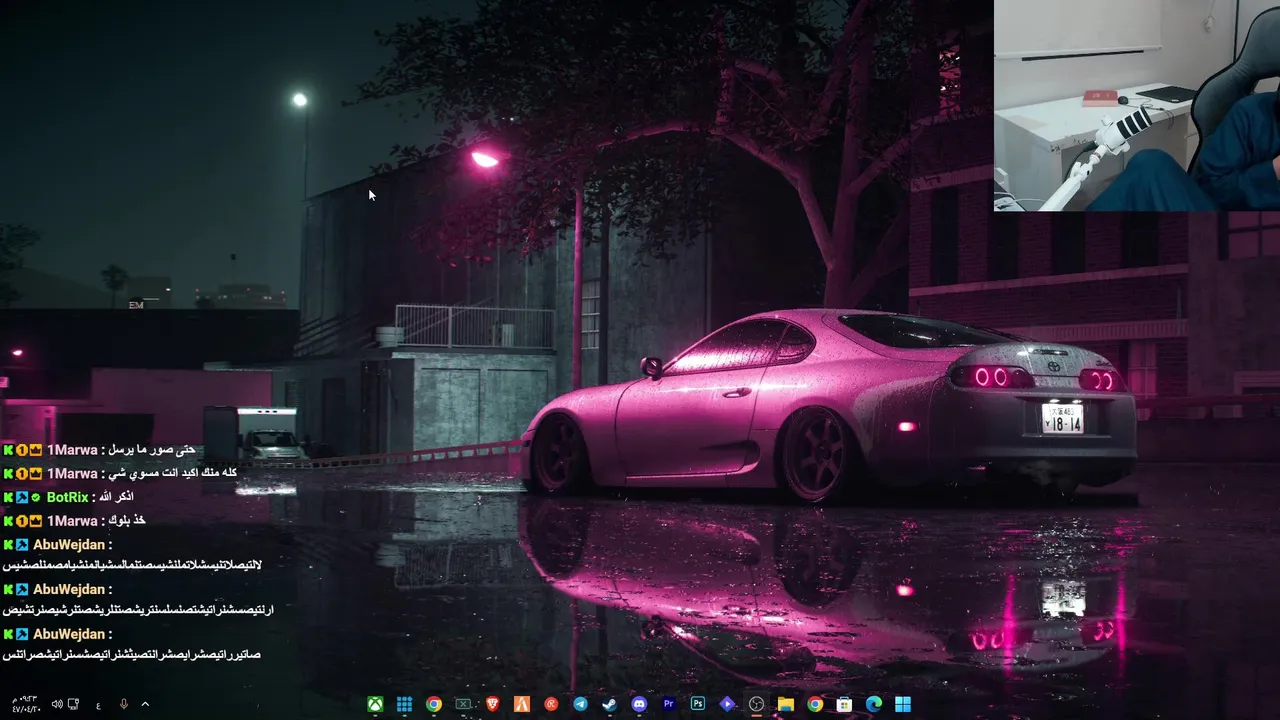The height and width of the screenshot is (720, 1280).
Task: Open the volume speaker tray icon
Action: [57, 704]
